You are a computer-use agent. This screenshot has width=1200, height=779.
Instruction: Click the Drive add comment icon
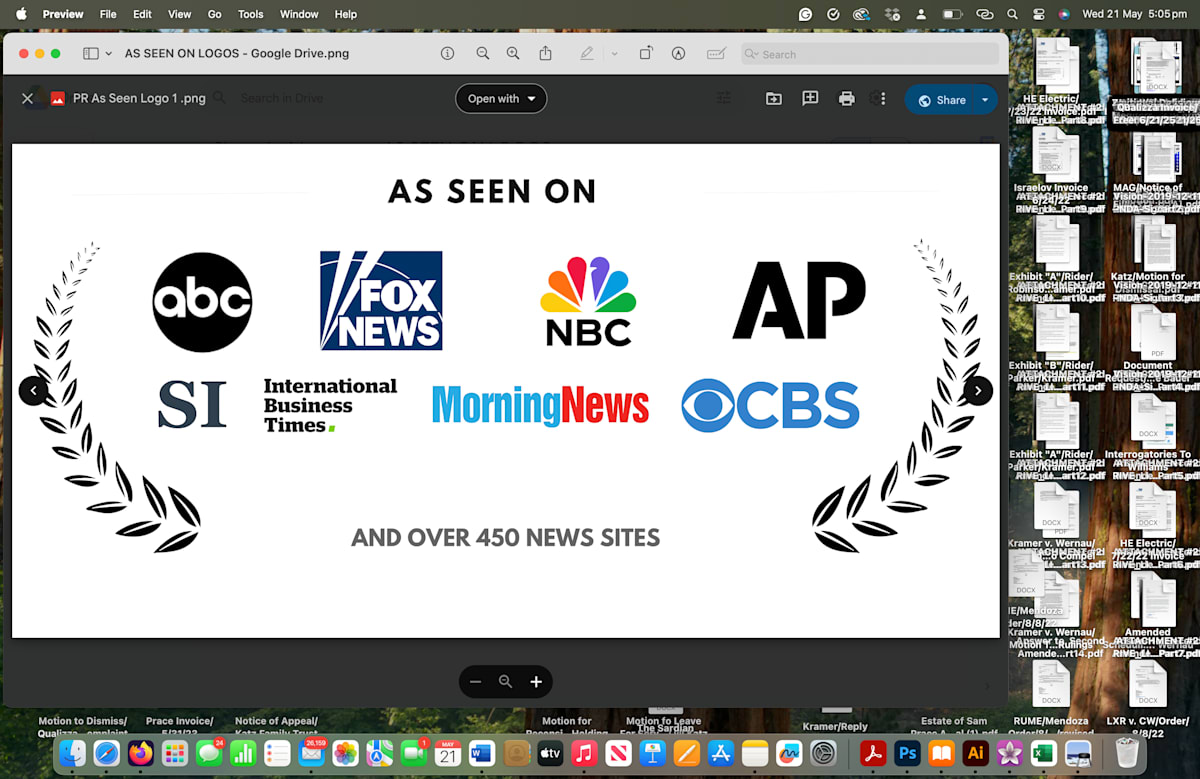click(810, 99)
